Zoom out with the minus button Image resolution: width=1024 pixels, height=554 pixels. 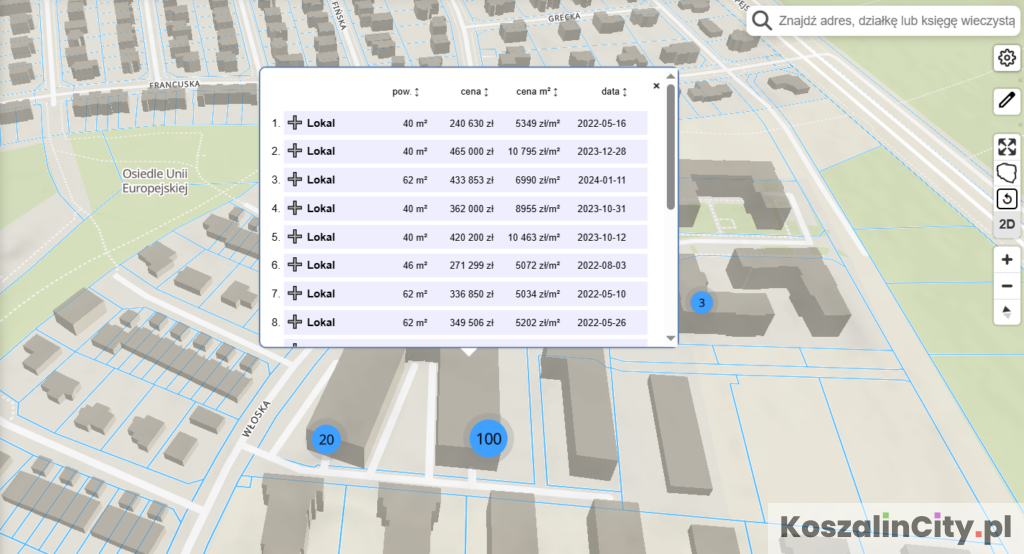[1006, 286]
